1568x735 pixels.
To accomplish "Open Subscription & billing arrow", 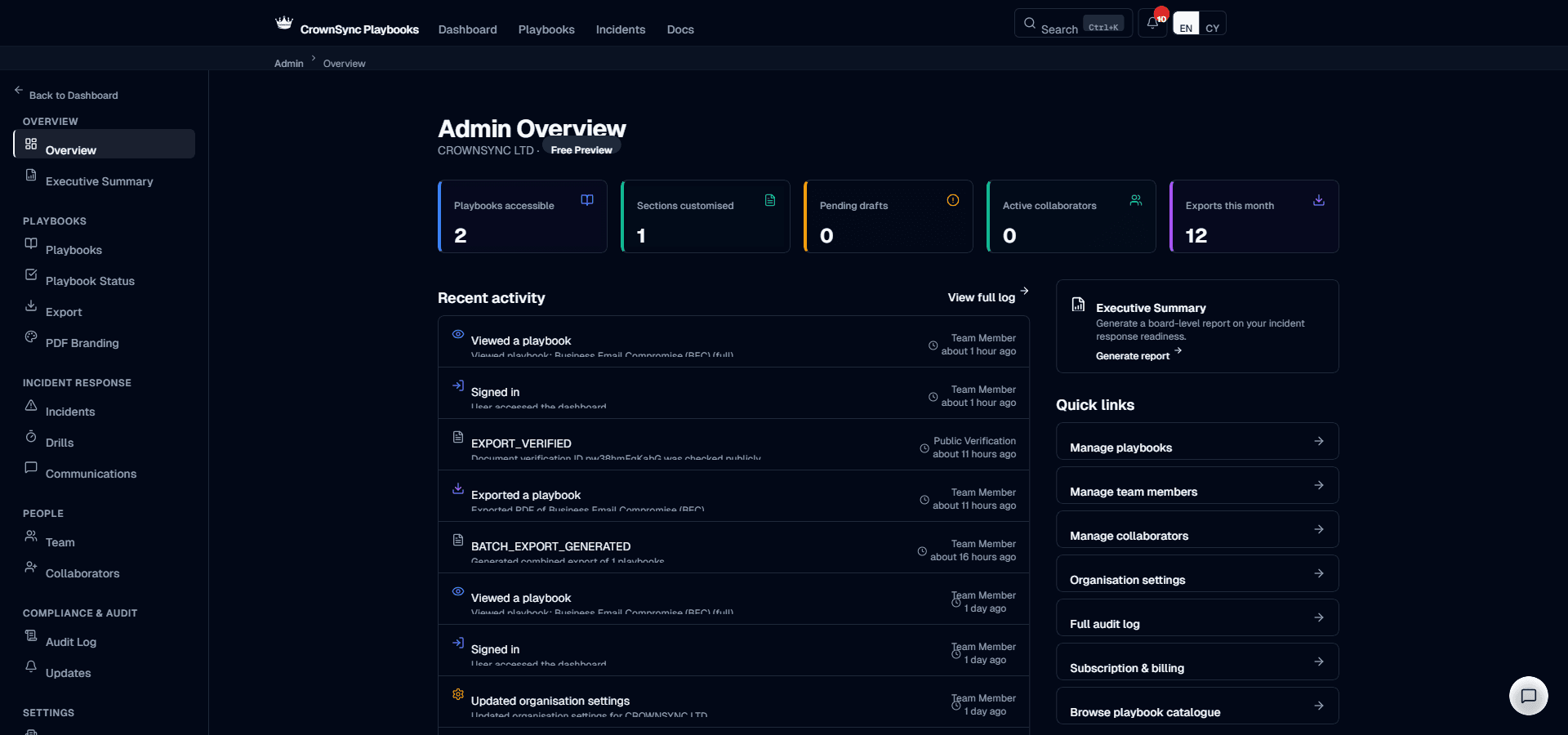I will click(x=1319, y=661).
